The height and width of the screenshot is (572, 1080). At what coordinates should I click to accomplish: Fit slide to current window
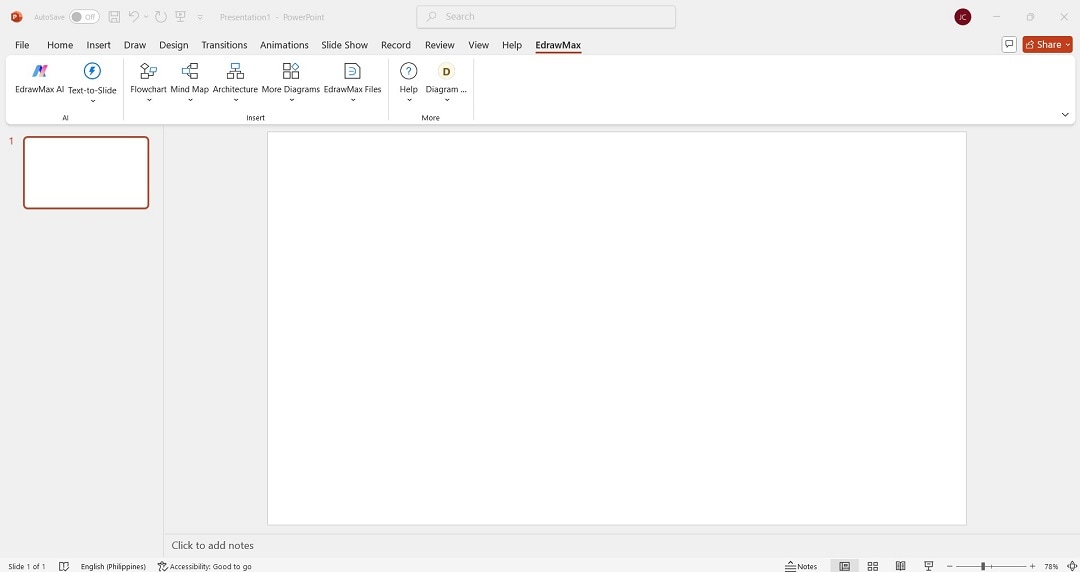point(1072,566)
